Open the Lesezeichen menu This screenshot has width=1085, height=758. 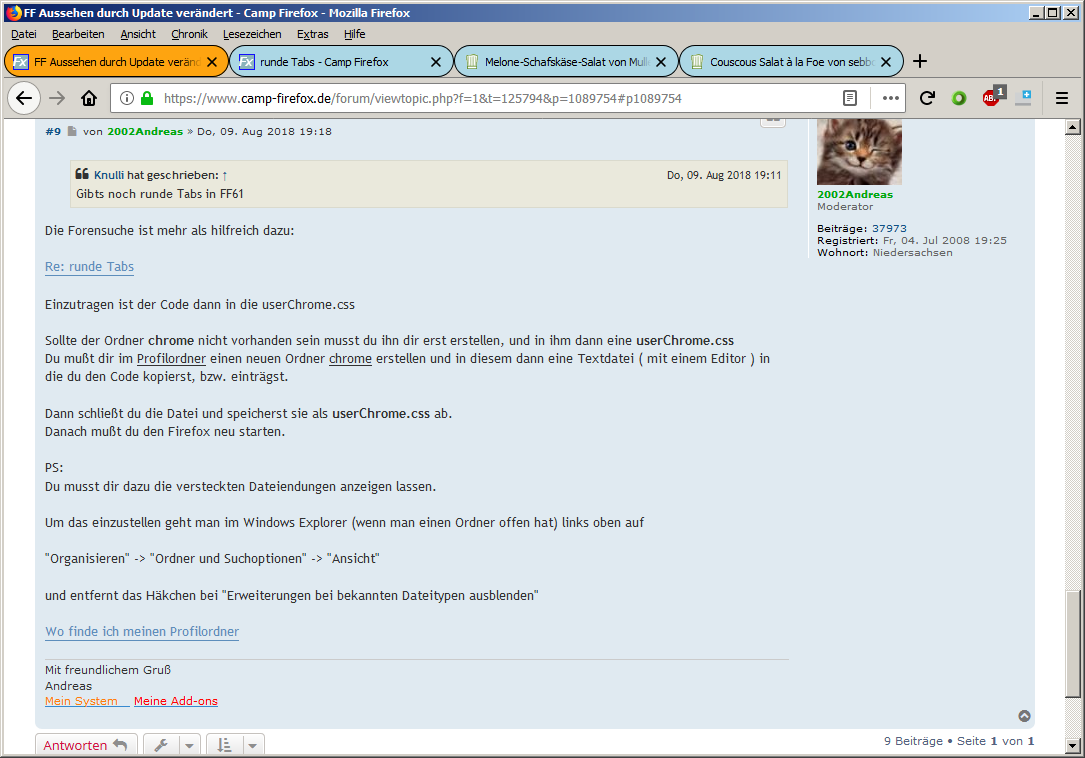pyautogui.click(x=252, y=34)
